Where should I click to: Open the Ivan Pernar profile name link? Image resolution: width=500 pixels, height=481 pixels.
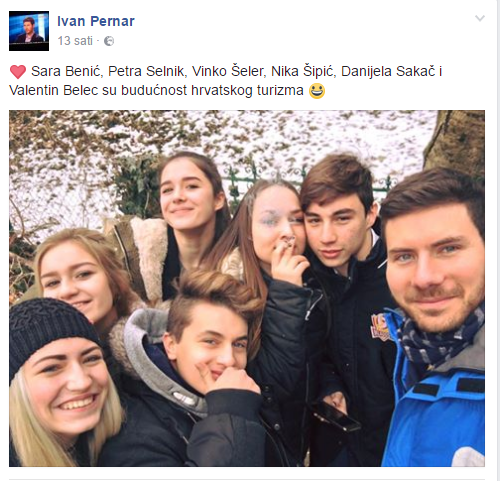[96, 21]
